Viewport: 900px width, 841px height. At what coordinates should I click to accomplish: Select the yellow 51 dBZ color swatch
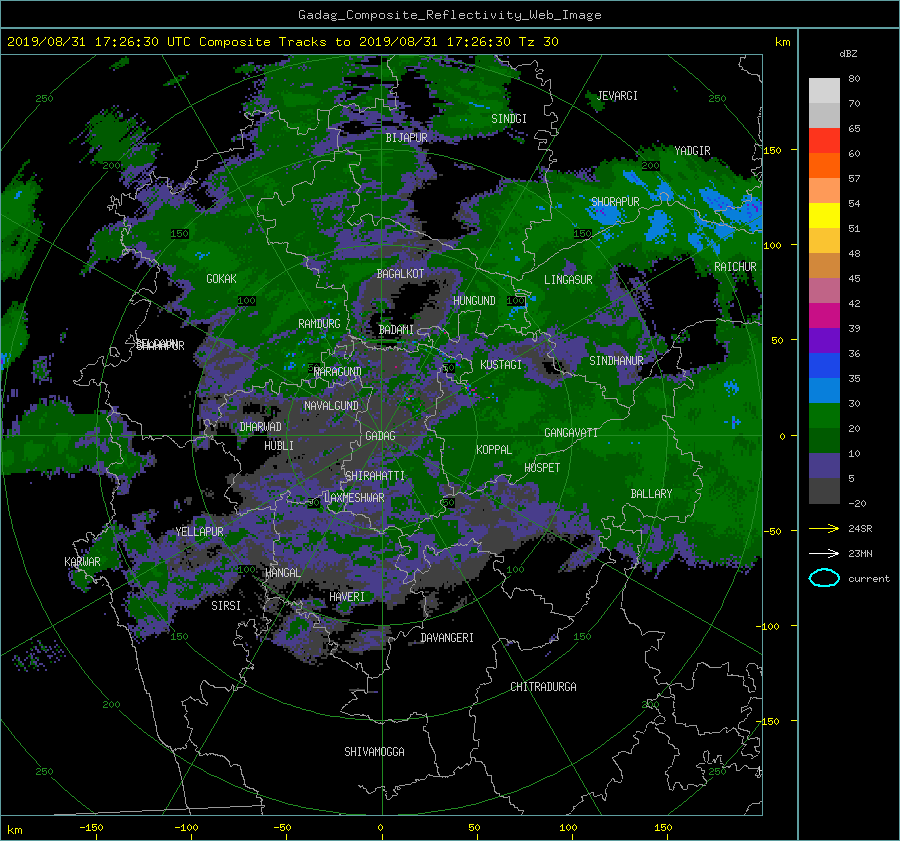tap(824, 216)
